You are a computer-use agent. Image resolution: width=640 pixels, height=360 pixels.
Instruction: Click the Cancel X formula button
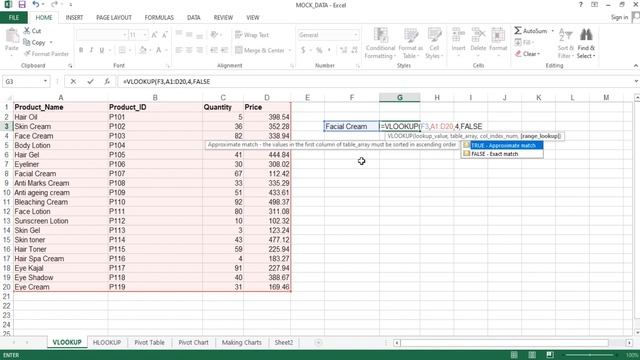tap(73, 82)
